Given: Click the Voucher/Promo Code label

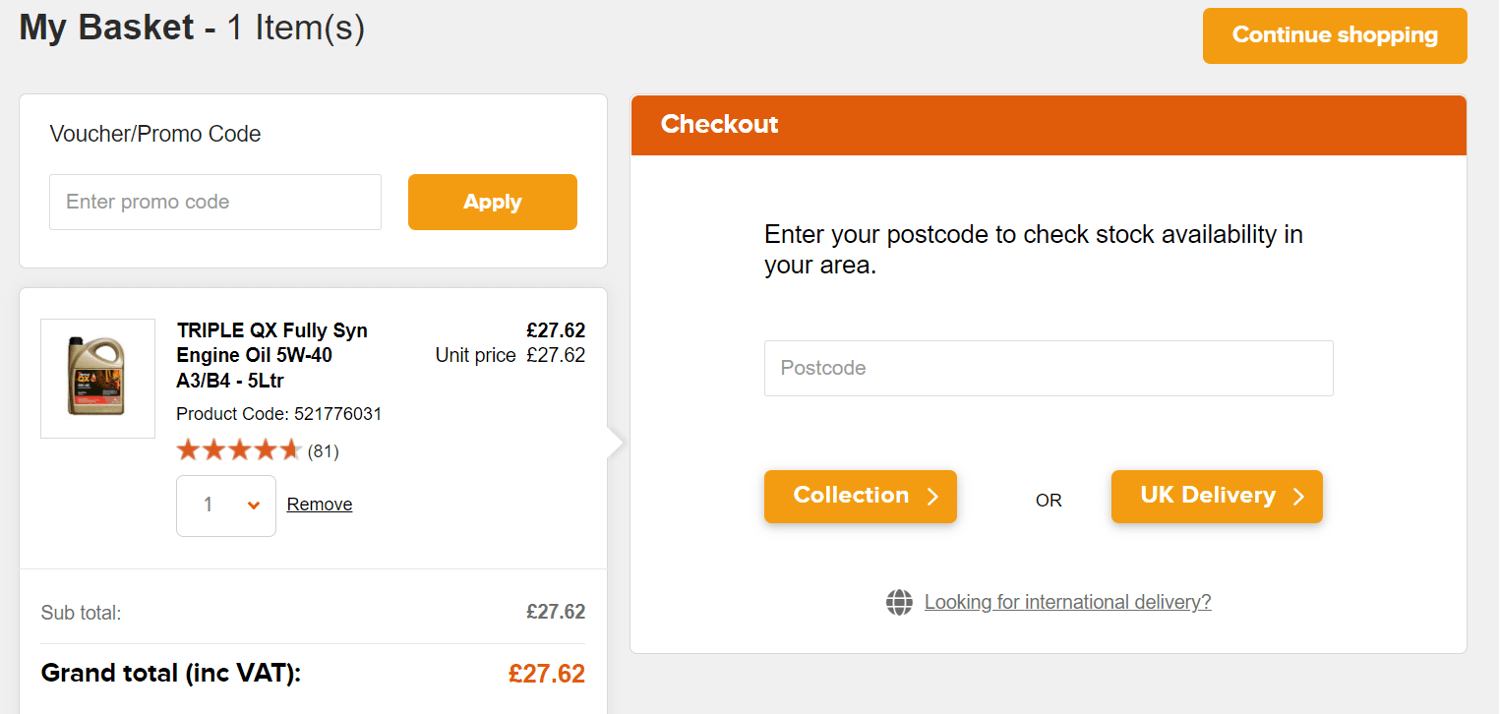Looking at the screenshot, I should [155, 134].
